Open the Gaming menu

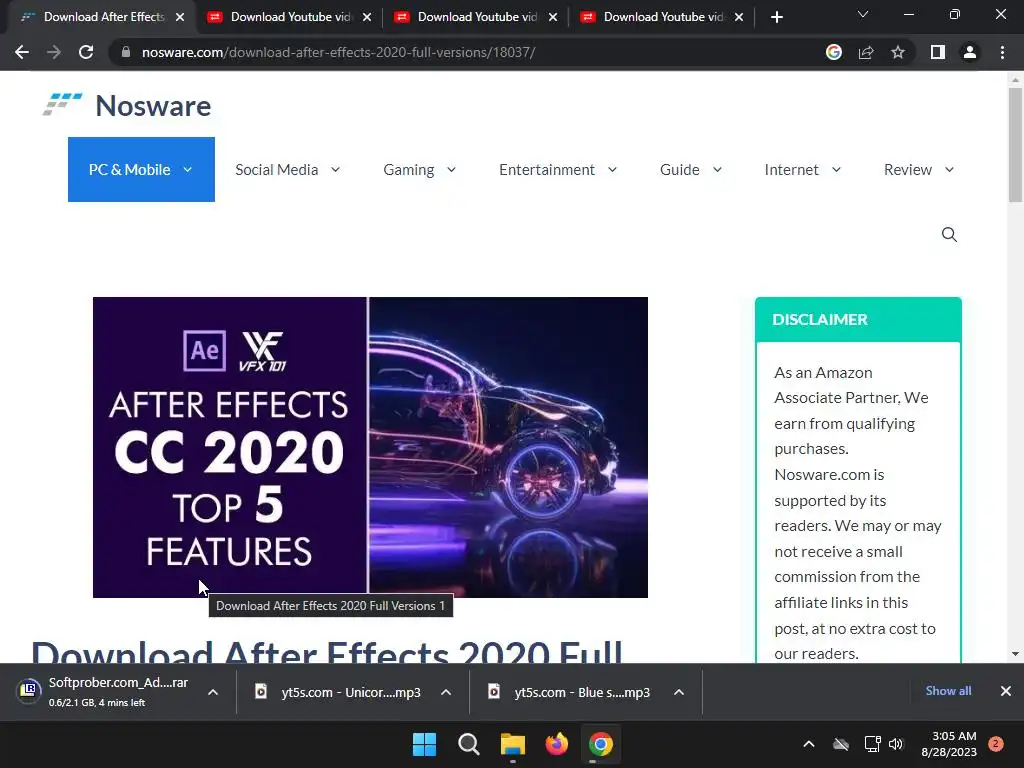pos(419,170)
